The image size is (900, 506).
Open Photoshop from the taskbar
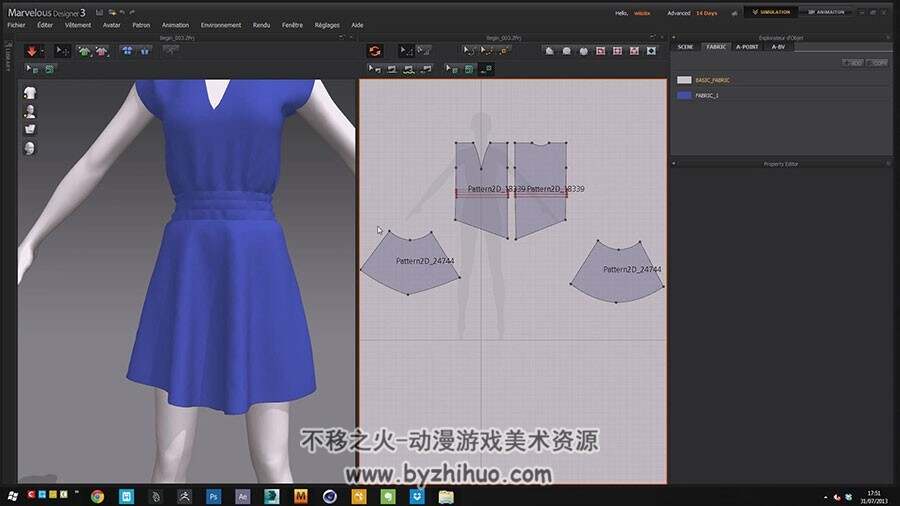[214, 496]
